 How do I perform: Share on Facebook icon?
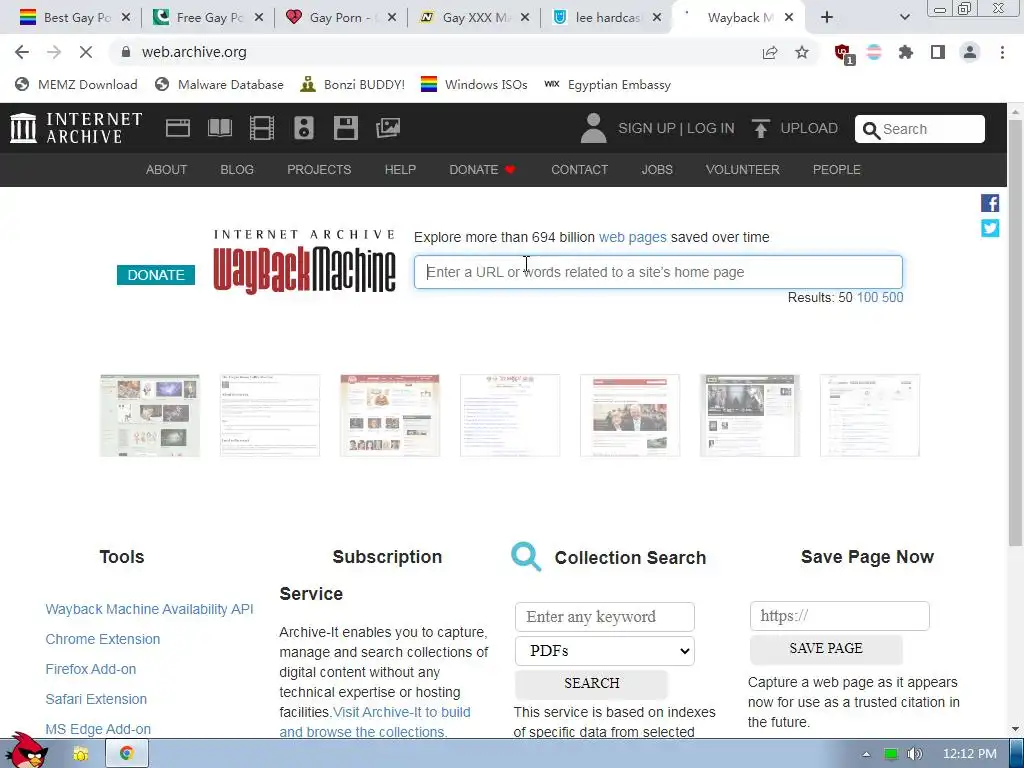pos(990,203)
